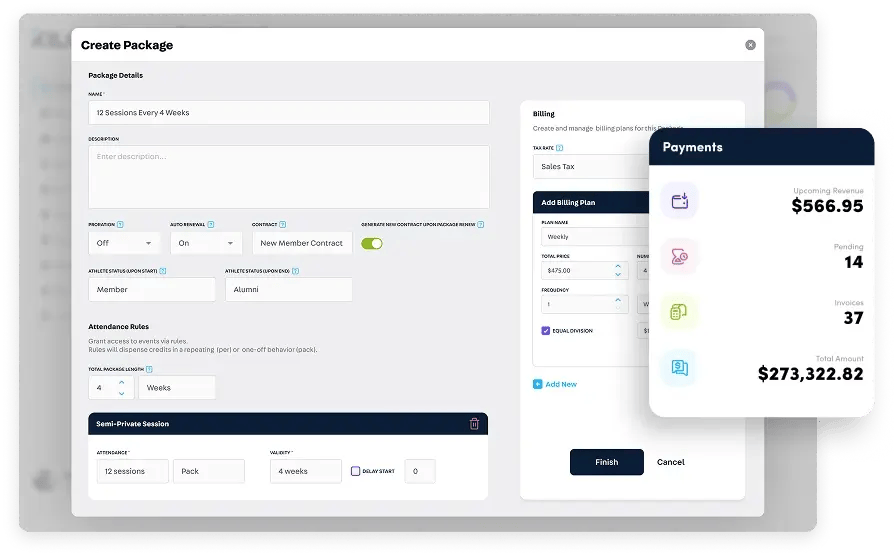Click the Total Package Length help icon
Image resolution: width=895 pixels, height=556 pixels.
pyautogui.click(x=149, y=369)
